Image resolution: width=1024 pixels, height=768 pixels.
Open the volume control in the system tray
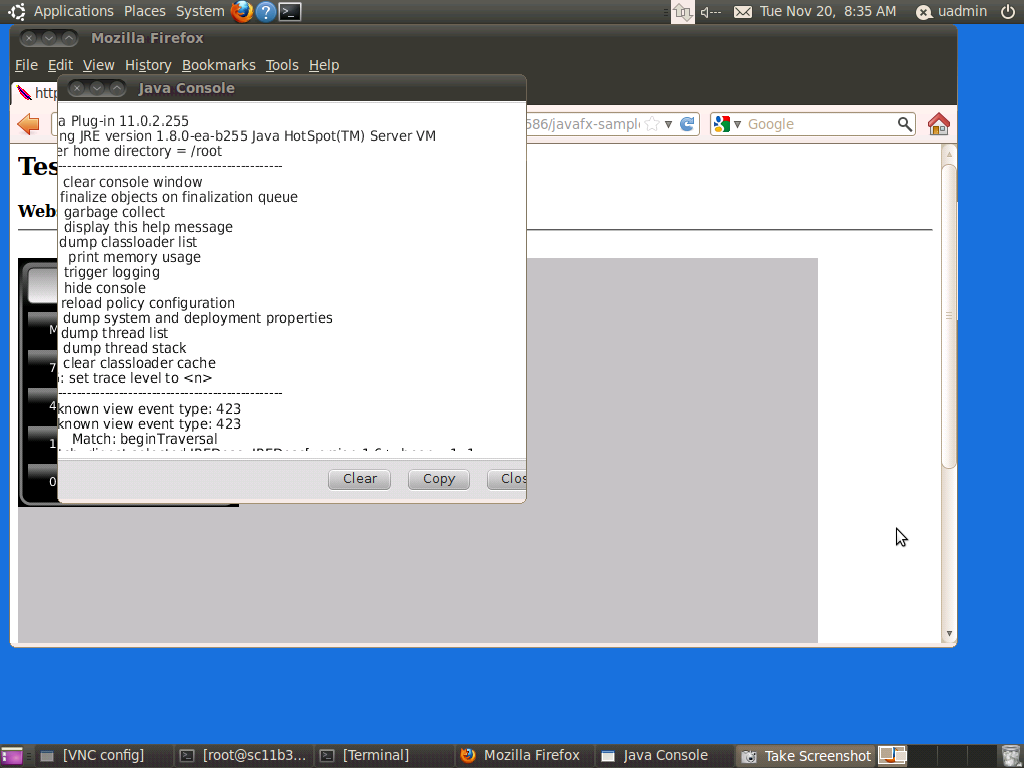click(711, 11)
